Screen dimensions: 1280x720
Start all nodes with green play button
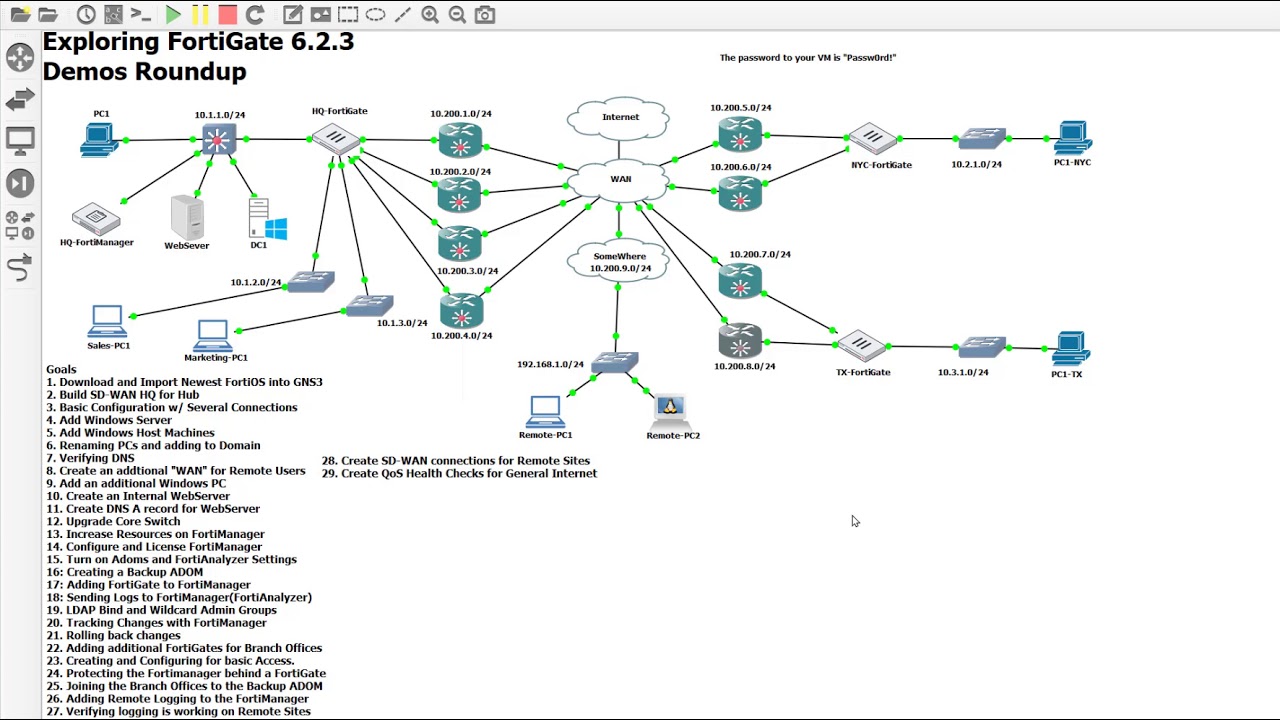pyautogui.click(x=173, y=15)
